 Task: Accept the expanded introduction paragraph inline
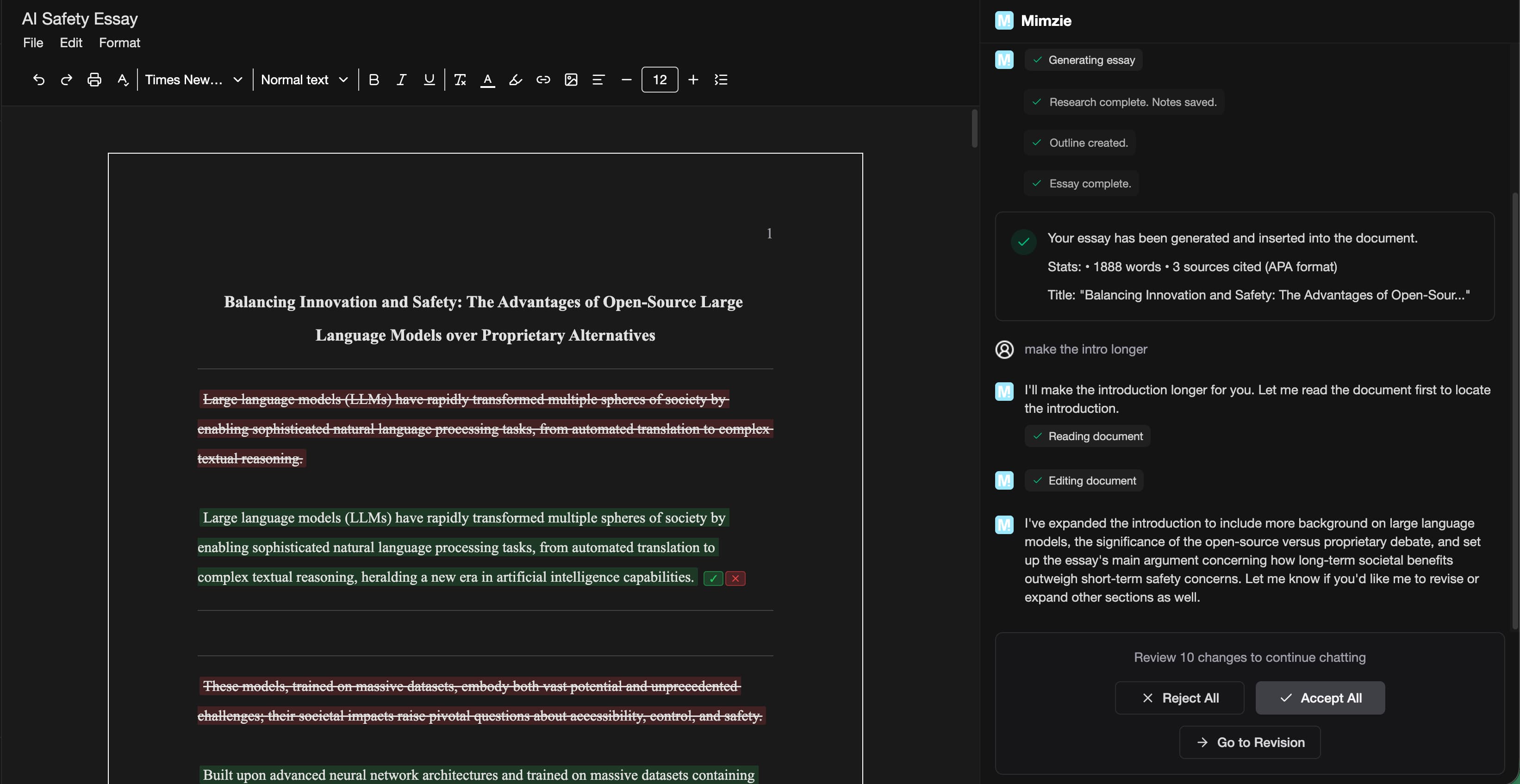point(713,579)
